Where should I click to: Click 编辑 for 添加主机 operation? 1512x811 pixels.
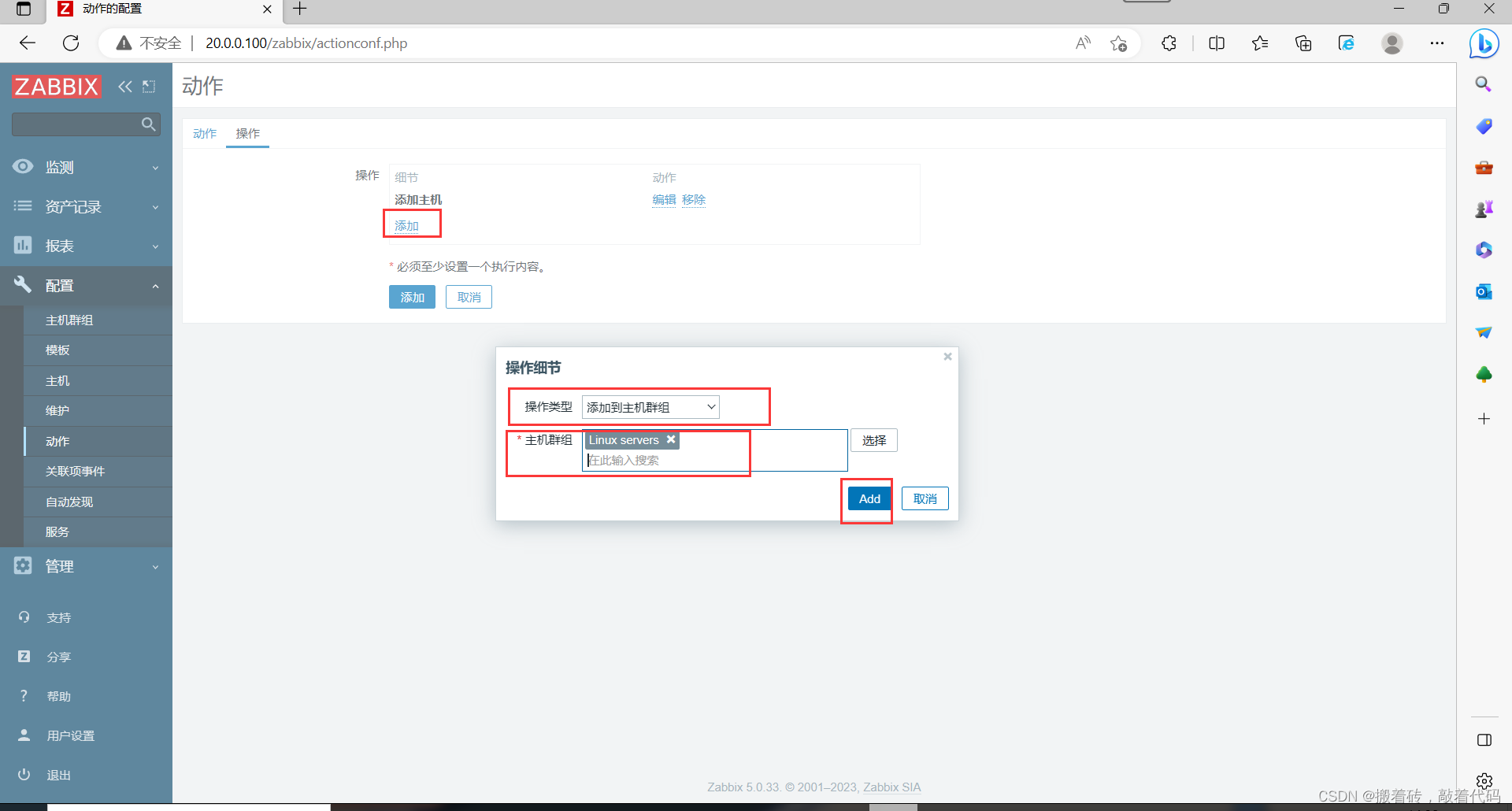coord(664,200)
